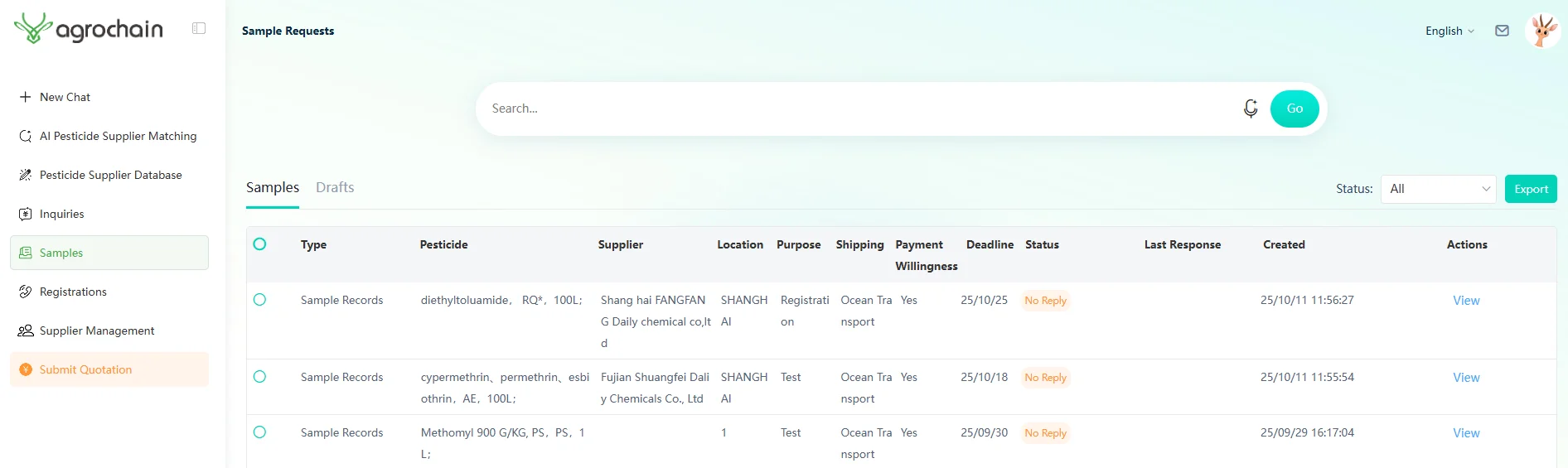Select the cypermethrin row radio

coord(259,376)
